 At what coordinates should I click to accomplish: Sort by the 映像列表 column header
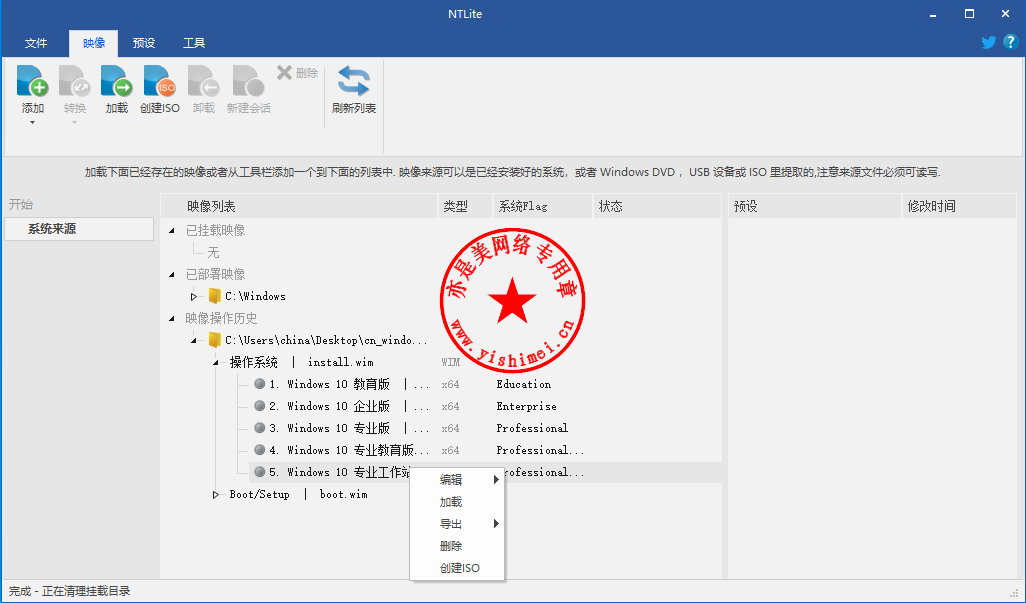point(299,206)
